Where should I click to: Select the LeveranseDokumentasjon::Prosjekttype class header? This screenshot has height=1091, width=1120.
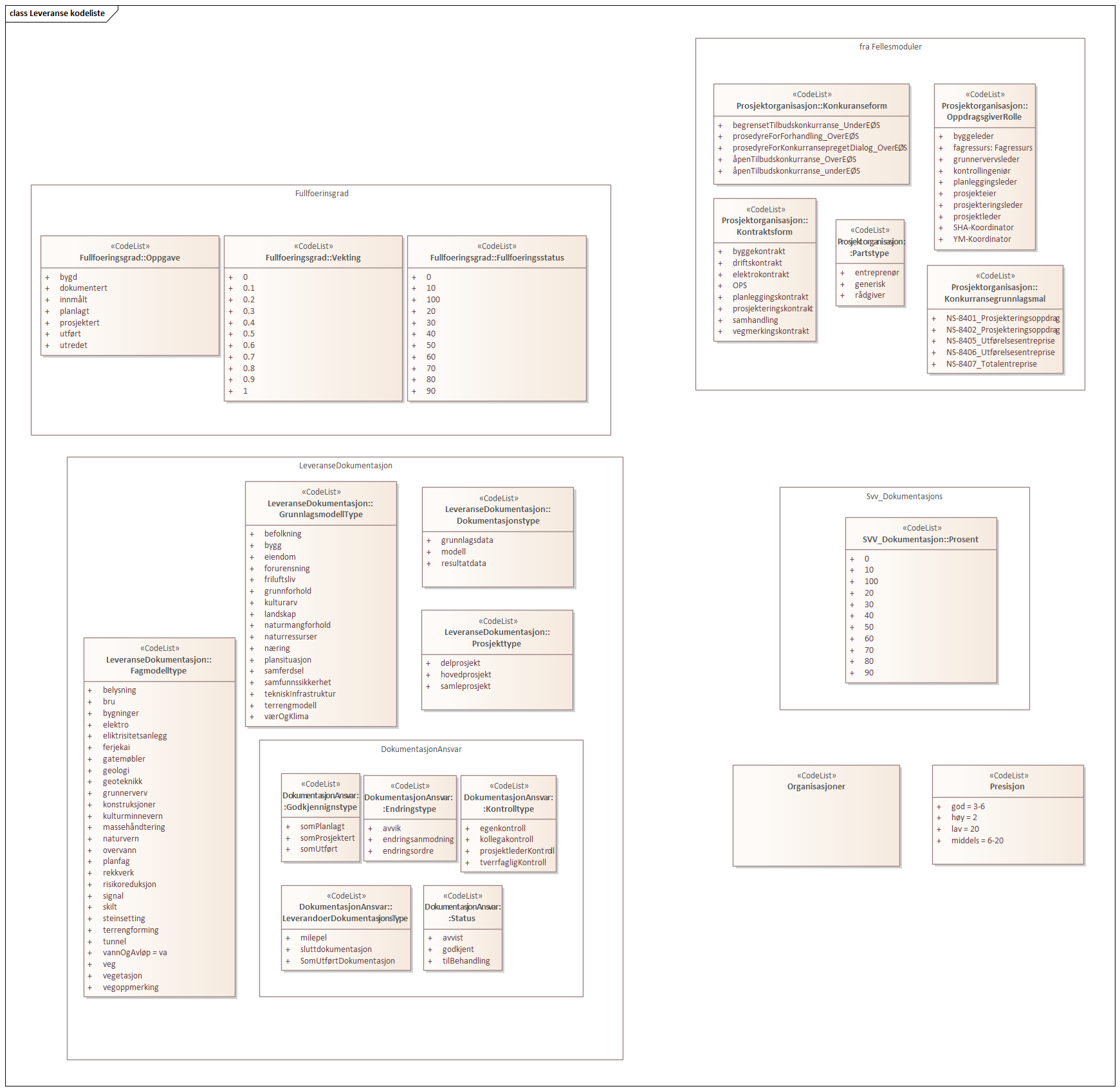coord(497,632)
